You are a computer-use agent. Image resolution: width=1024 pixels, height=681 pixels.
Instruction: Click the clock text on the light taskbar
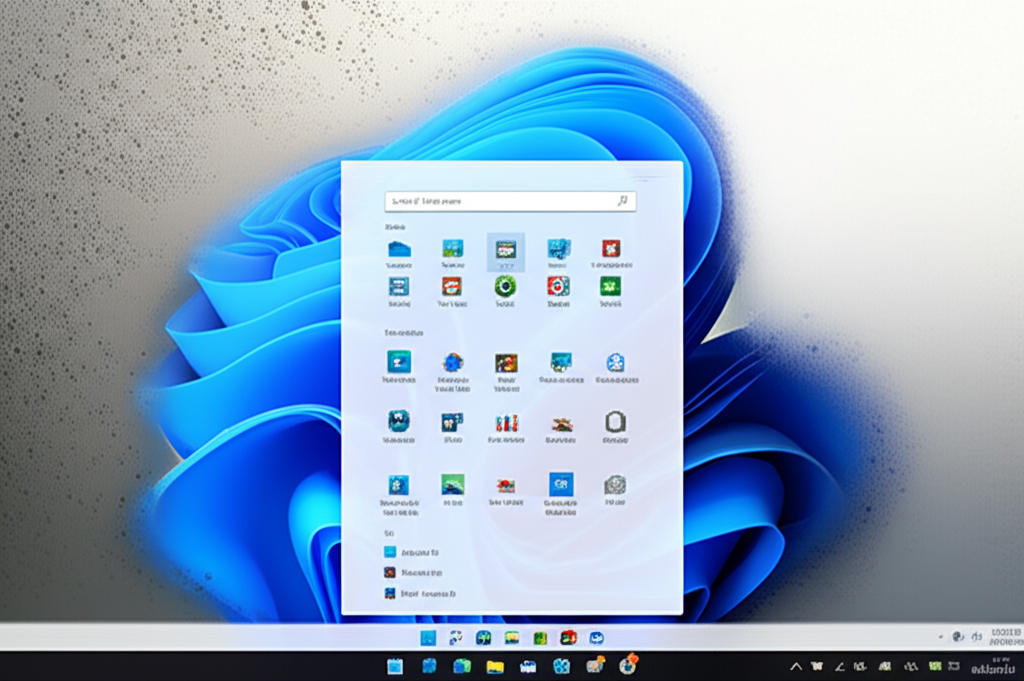pyautogui.click(x=1006, y=637)
